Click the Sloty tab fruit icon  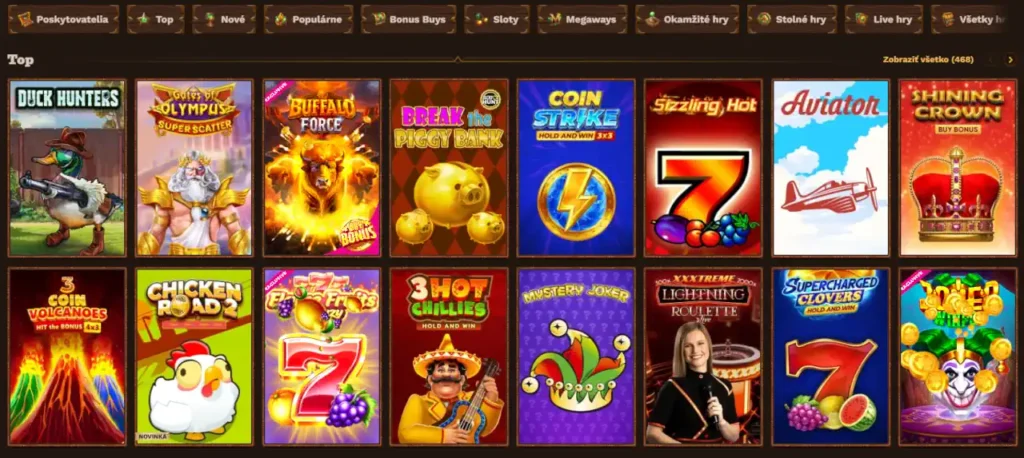click(481, 20)
